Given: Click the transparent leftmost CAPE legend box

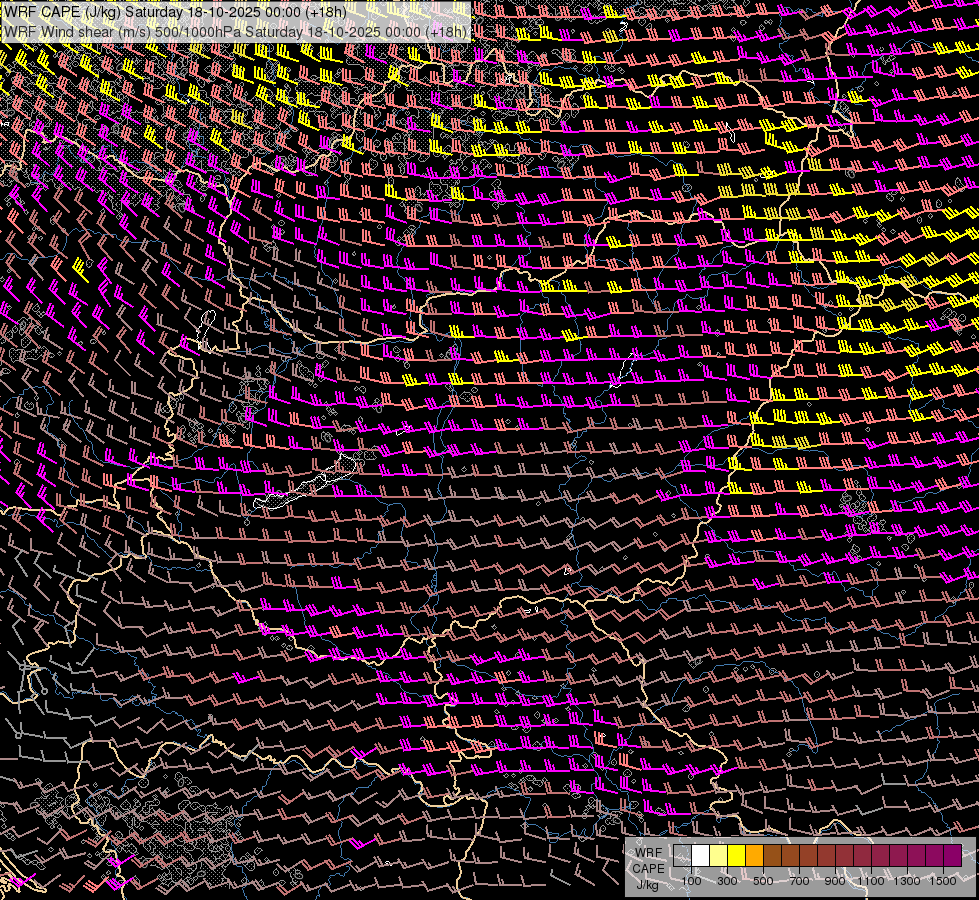Looking at the screenshot, I should coord(682,855).
